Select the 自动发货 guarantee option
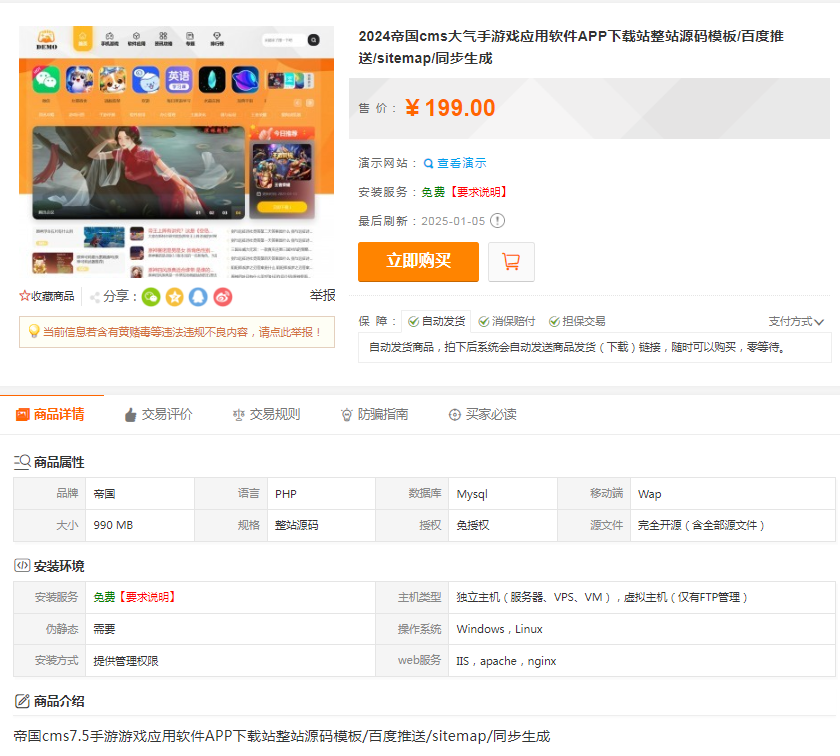This screenshot has height=756, width=840. coord(436,321)
